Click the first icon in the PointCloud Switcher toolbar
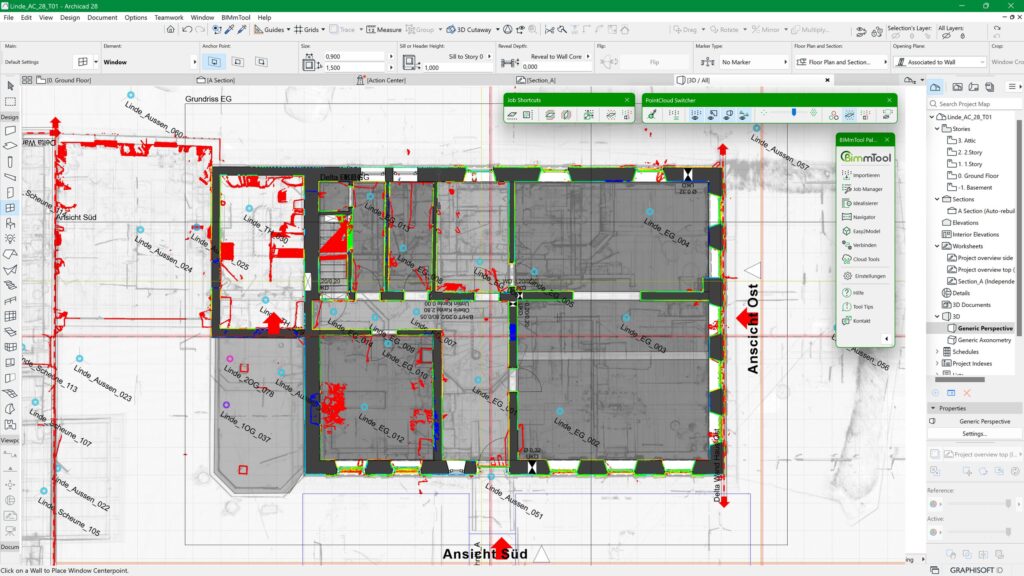The height and width of the screenshot is (576, 1024). (x=653, y=113)
